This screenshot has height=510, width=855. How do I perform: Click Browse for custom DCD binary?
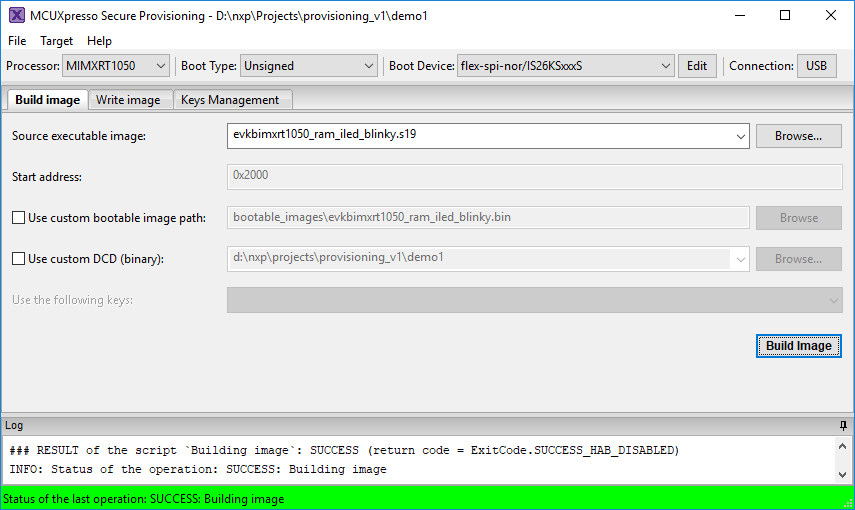(x=798, y=259)
